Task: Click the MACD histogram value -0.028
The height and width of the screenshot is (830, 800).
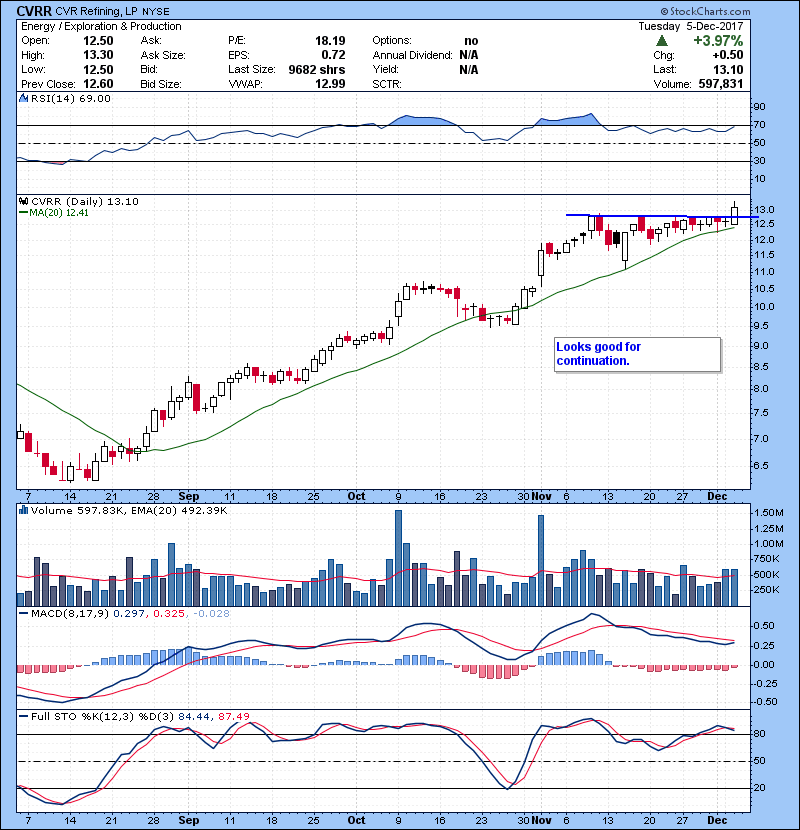Action: coord(212,614)
